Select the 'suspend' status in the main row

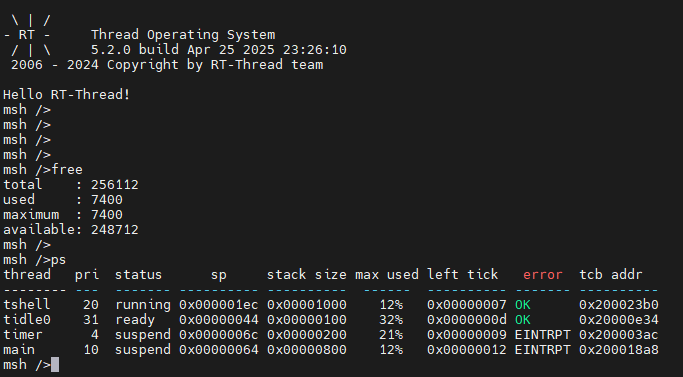coord(143,350)
